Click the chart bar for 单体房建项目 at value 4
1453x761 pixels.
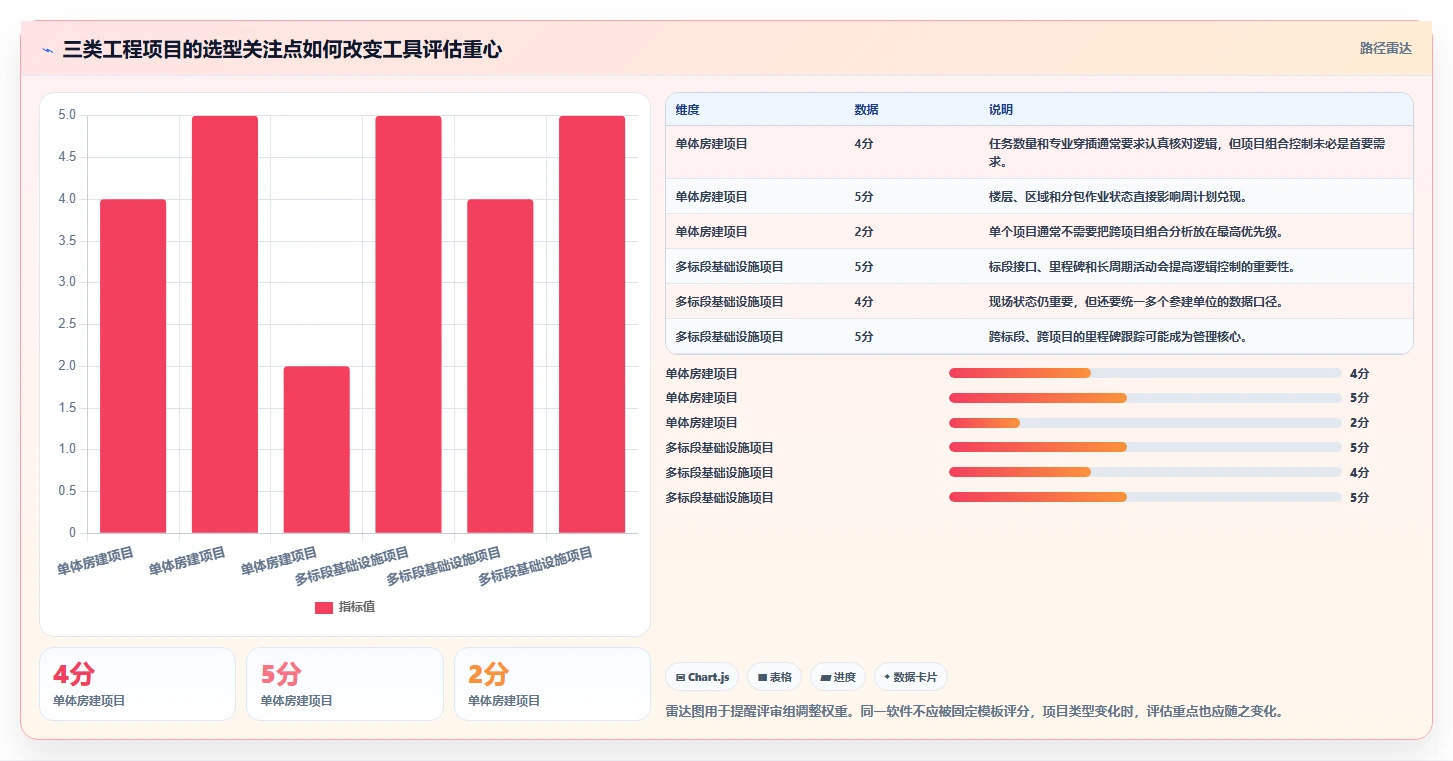[133, 366]
